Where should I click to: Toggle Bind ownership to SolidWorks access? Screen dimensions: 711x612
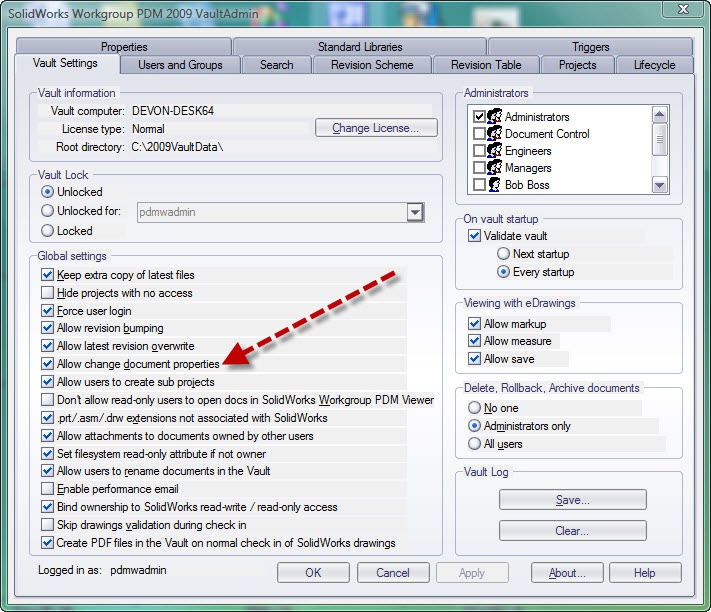[x=47, y=507]
